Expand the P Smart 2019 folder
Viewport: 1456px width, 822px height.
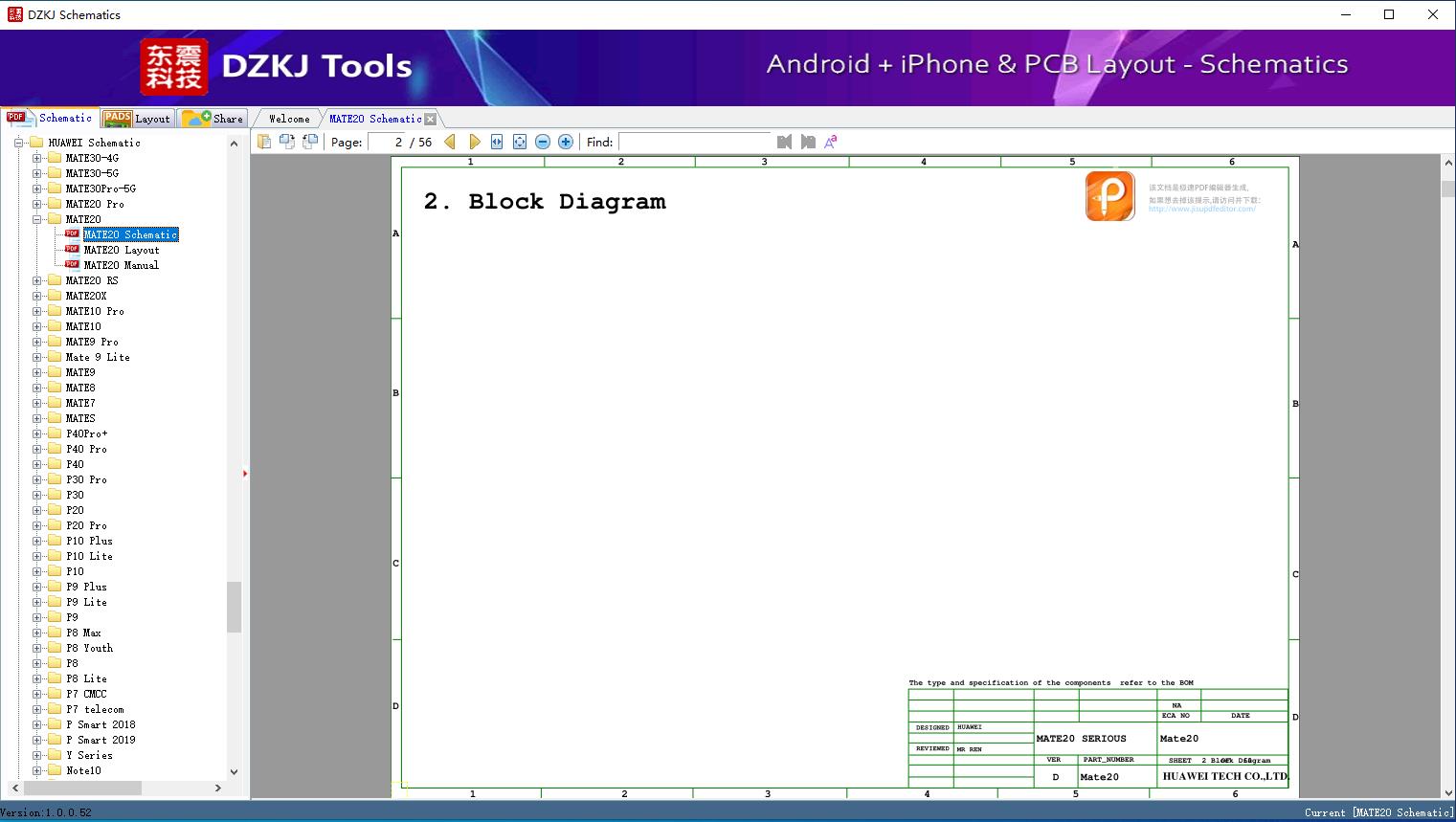pyautogui.click(x=36, y=740)
